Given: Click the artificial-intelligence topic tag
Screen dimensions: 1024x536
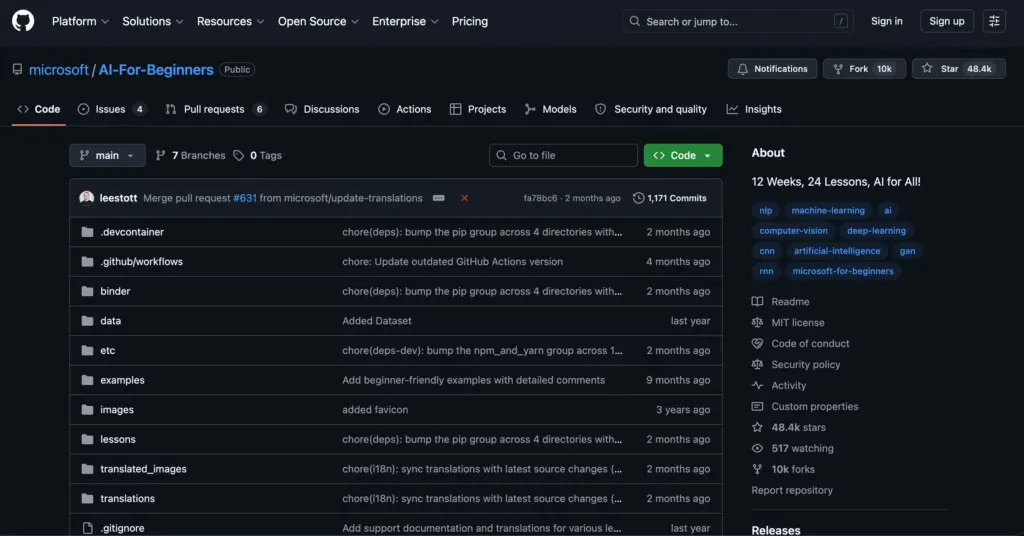Looking at the screenshot, I should click(837, 251).
